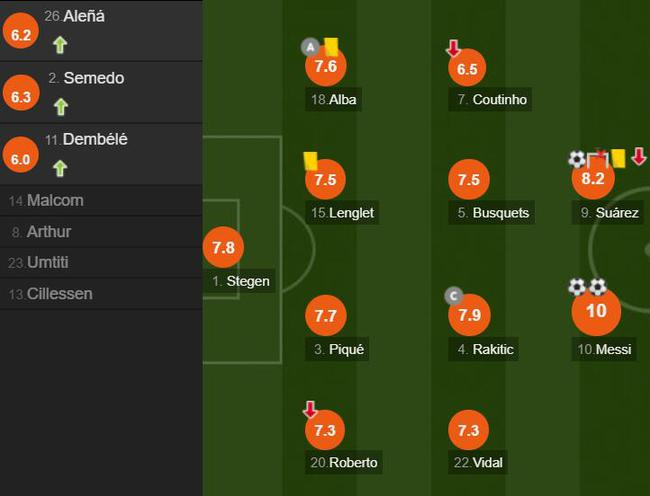Image resolution: width=650 pixels, height=496 pixels.
Task: Click the captain C badge on Rakitic
Action: click(x=453, y=296)
